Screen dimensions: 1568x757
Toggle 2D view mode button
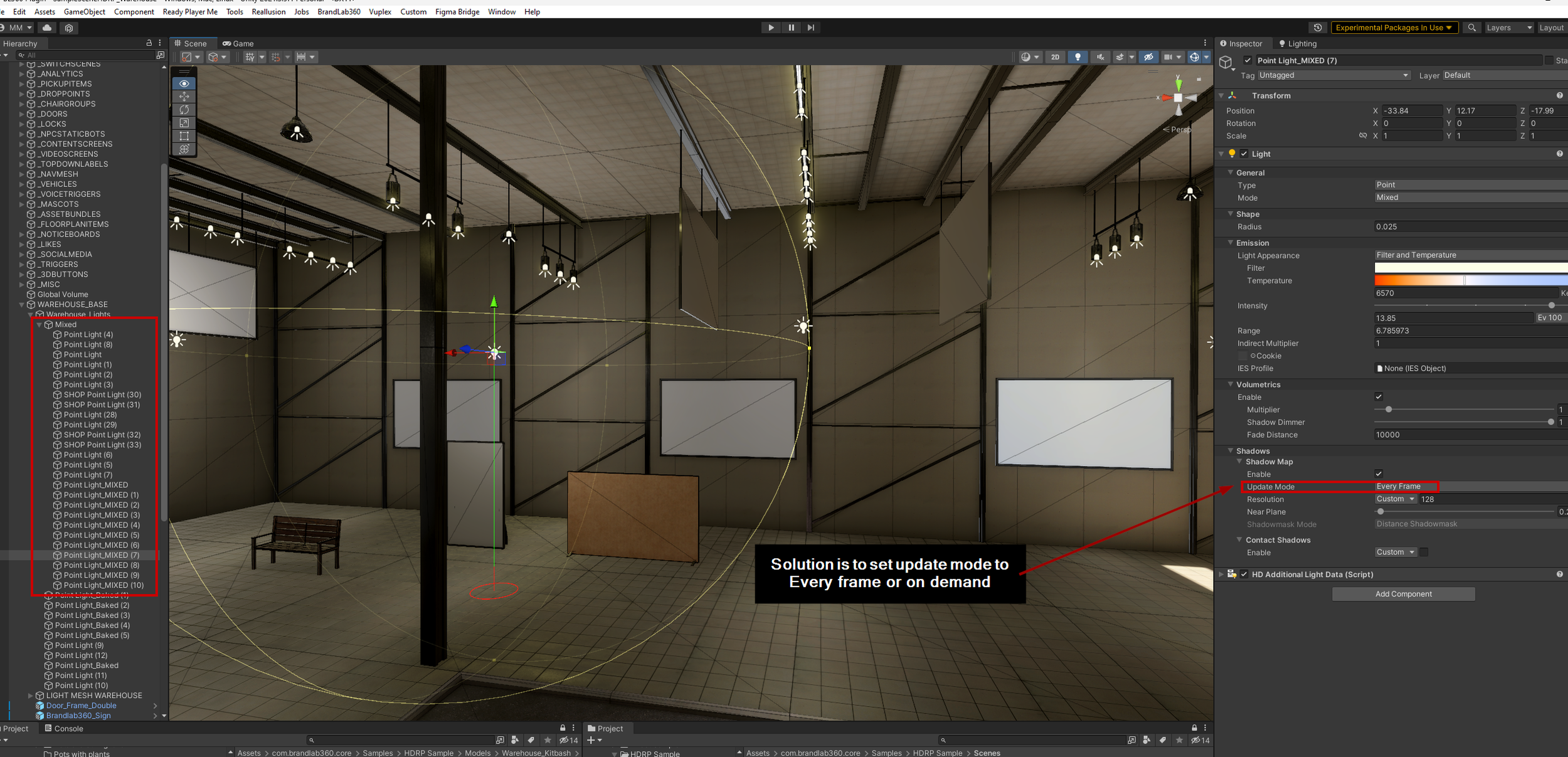click(1055, 57)
